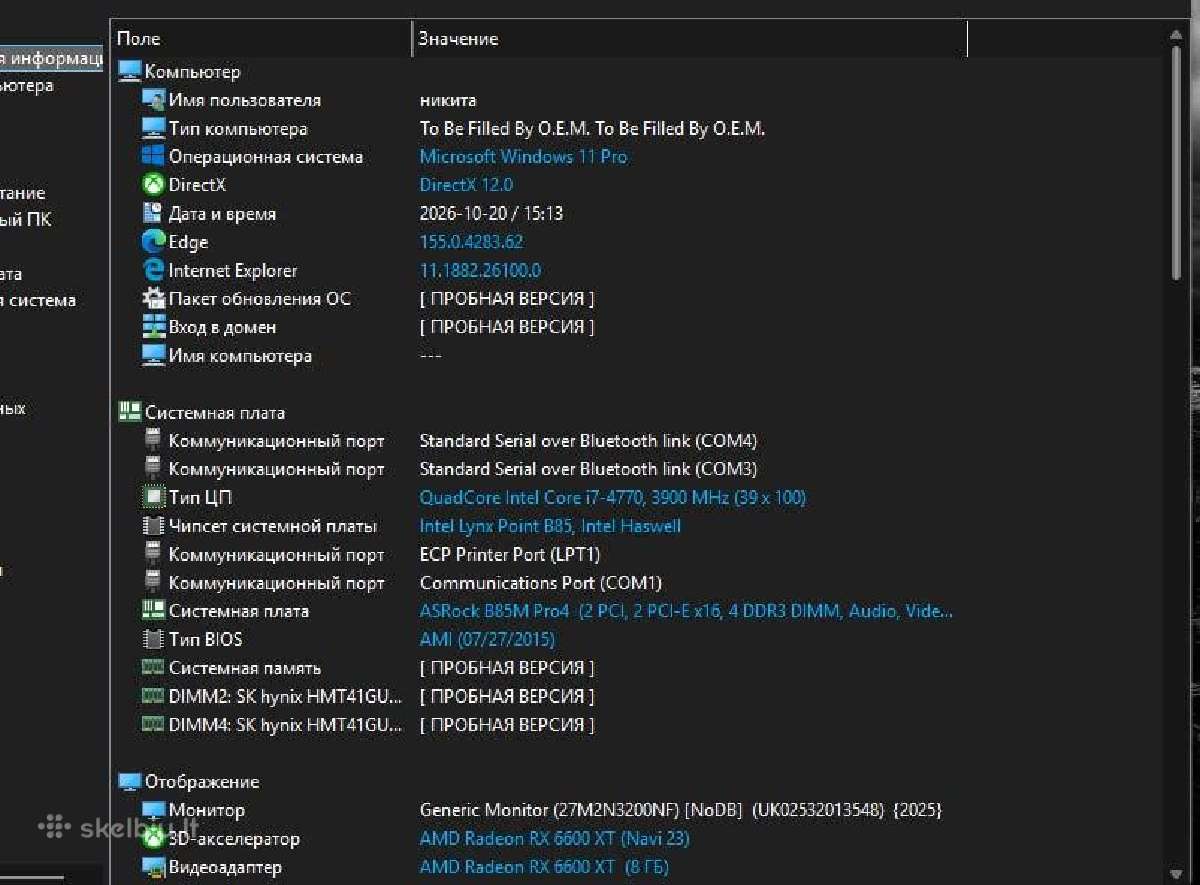This screenshot has height=885, width=1200.
Task: Open the QuadCore Intel Core i7-4770 link
Action: [x=612, y=497]
